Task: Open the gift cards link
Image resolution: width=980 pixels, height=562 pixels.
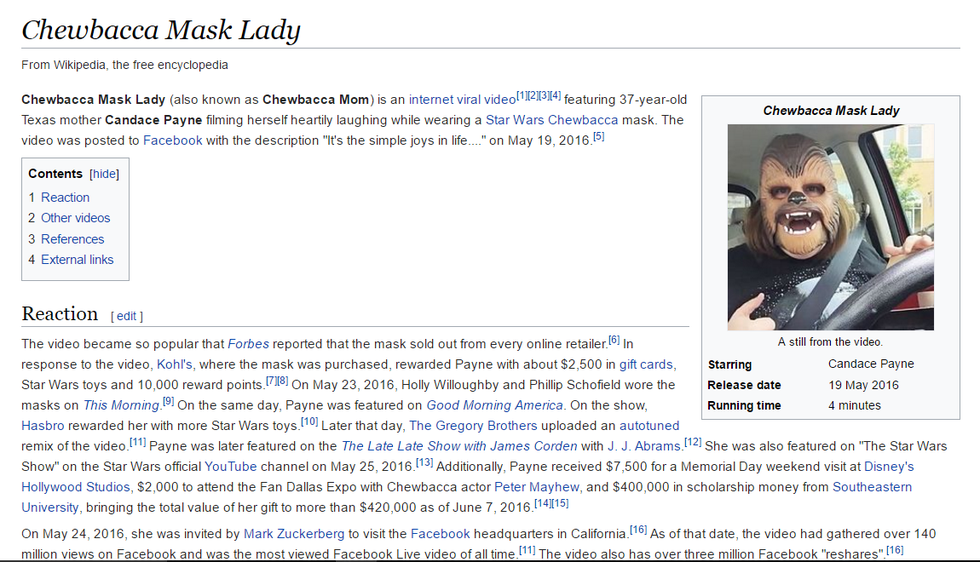Action: click(646, 364)
